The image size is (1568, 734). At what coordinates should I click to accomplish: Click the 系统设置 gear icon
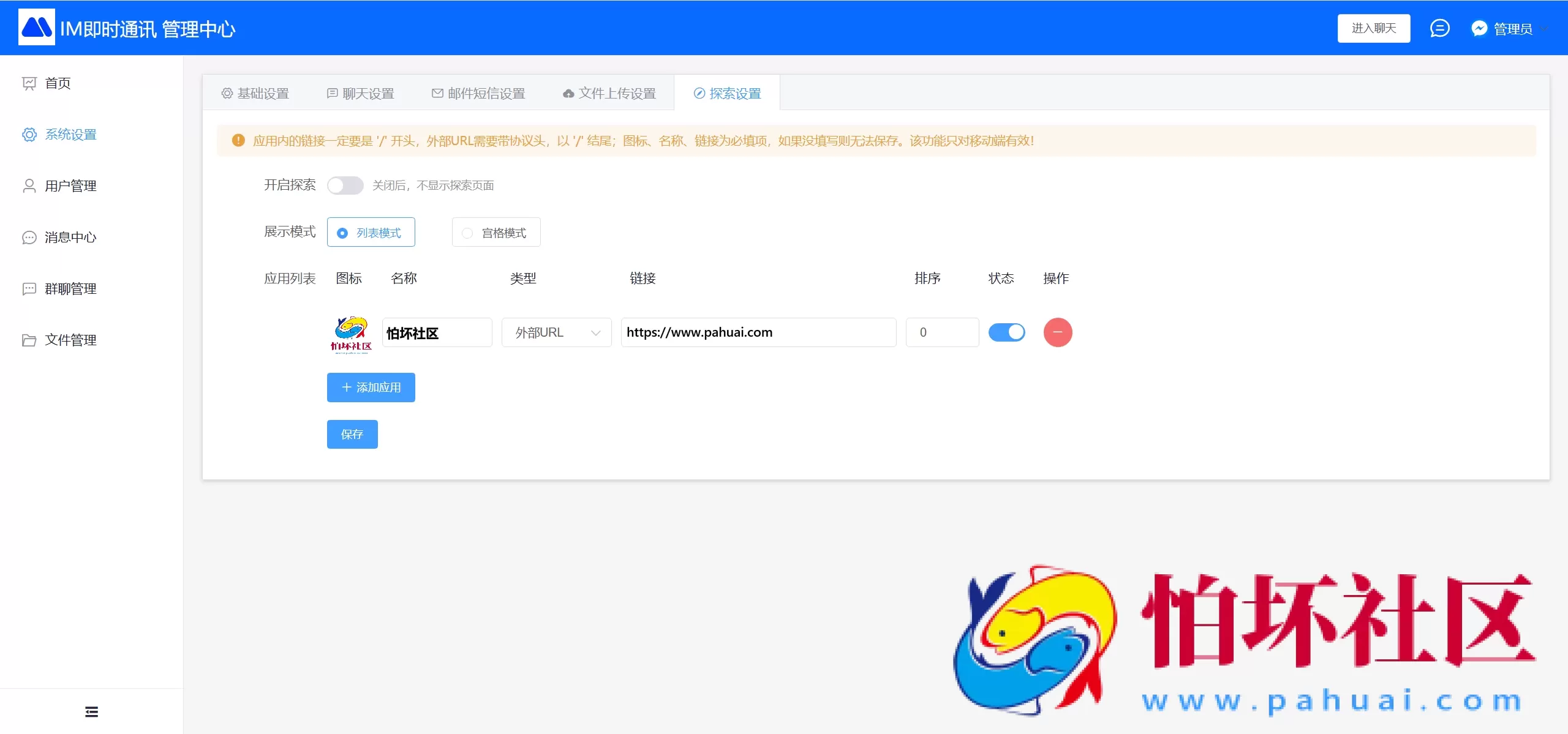(30, 135)
